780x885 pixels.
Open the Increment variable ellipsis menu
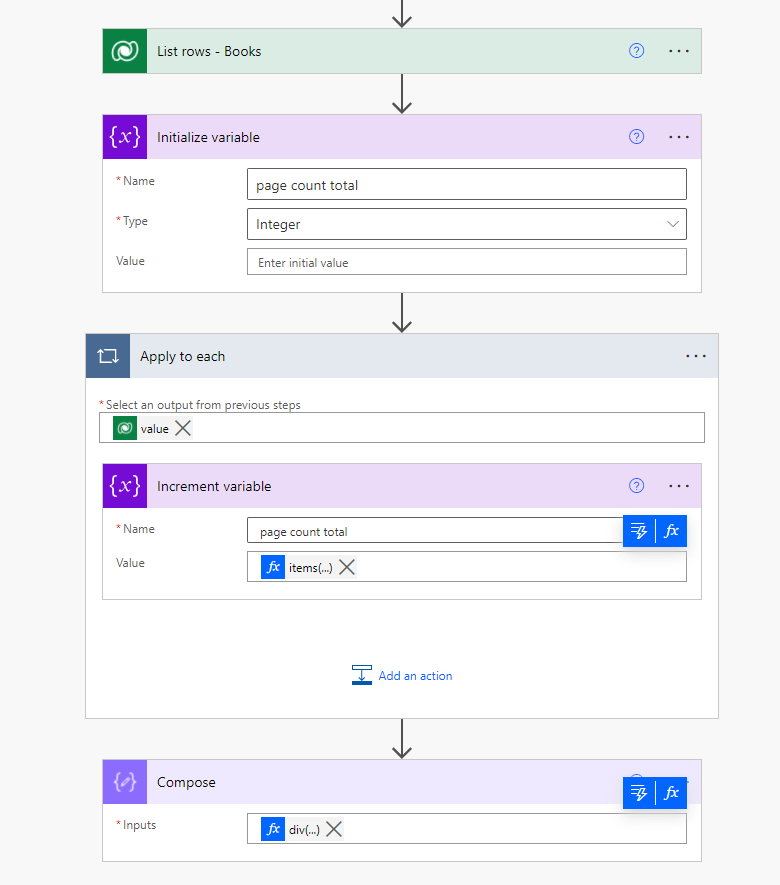coord(679,486)
